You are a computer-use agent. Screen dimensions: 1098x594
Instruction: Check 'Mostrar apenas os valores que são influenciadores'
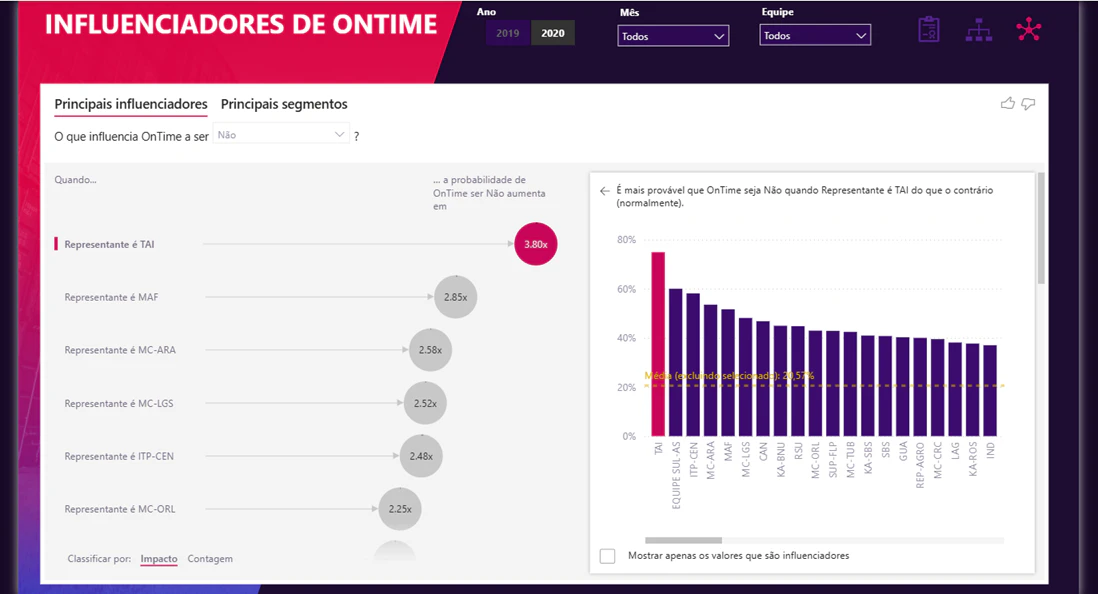608,556
